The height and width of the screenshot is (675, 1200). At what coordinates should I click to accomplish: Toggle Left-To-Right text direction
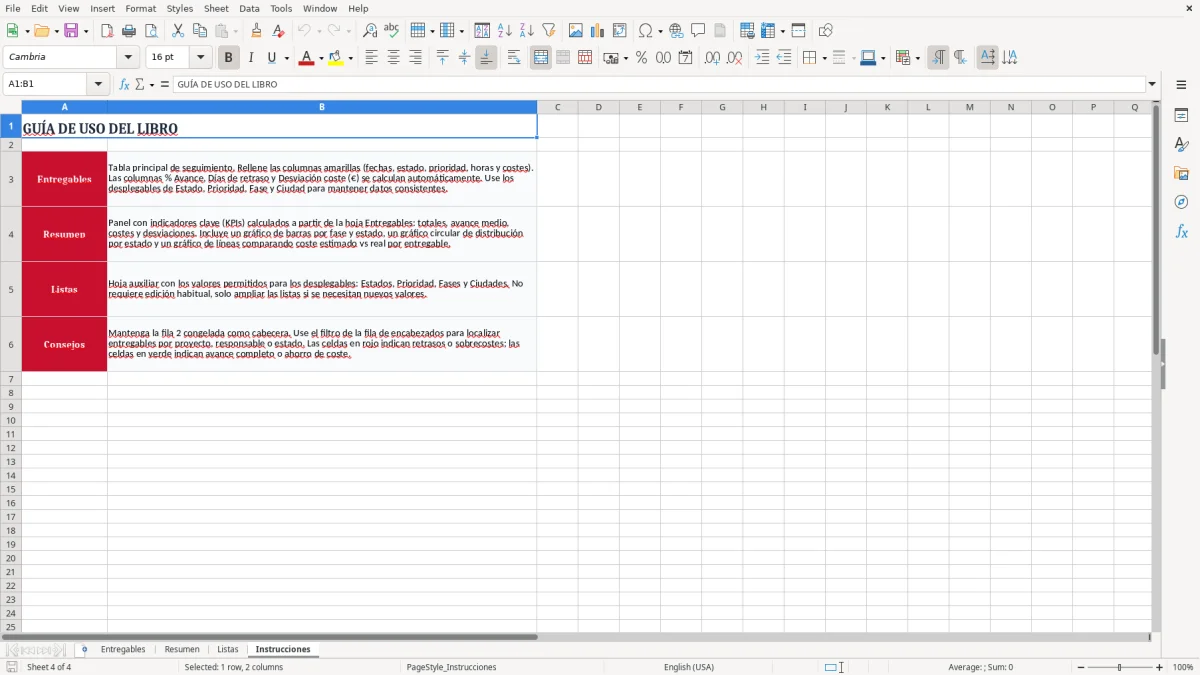[938, 58]
